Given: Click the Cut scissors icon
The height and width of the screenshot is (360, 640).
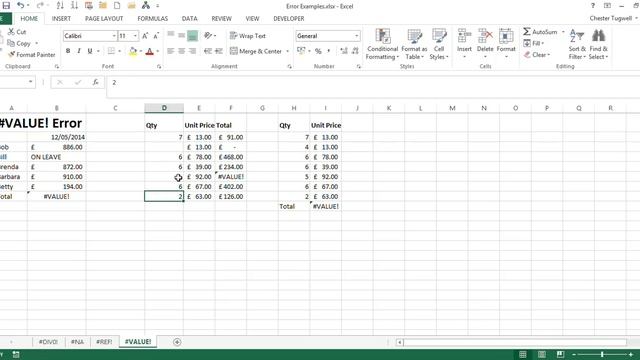Looking at the screenshot, I should (x=11, y=32).
